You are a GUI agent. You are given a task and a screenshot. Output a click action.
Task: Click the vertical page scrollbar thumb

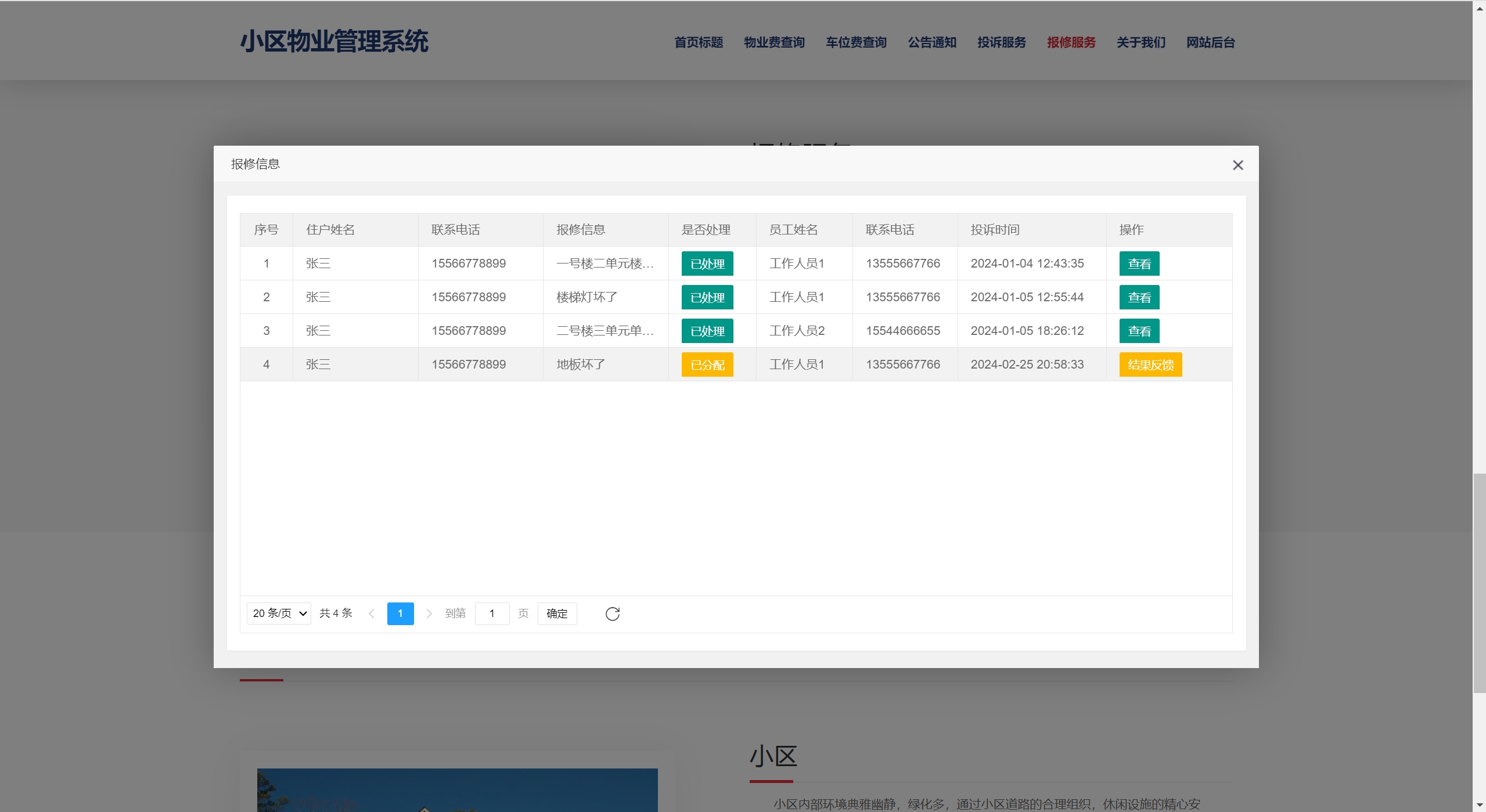coord(1479,582)
